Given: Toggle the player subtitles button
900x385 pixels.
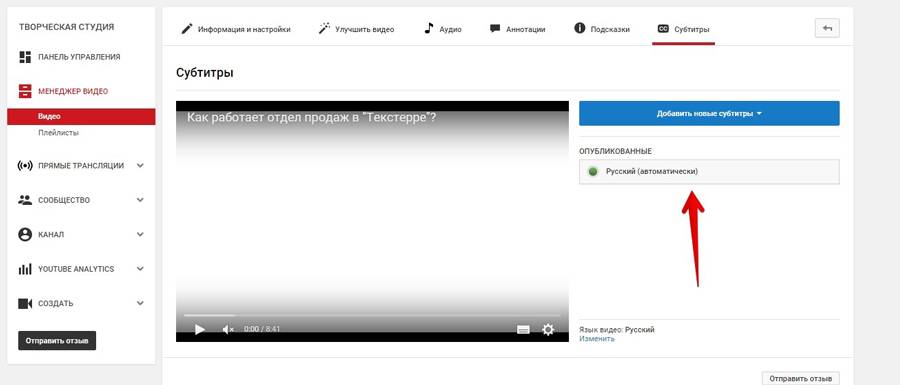Looking at the screenshot, I should pos(523,329).
